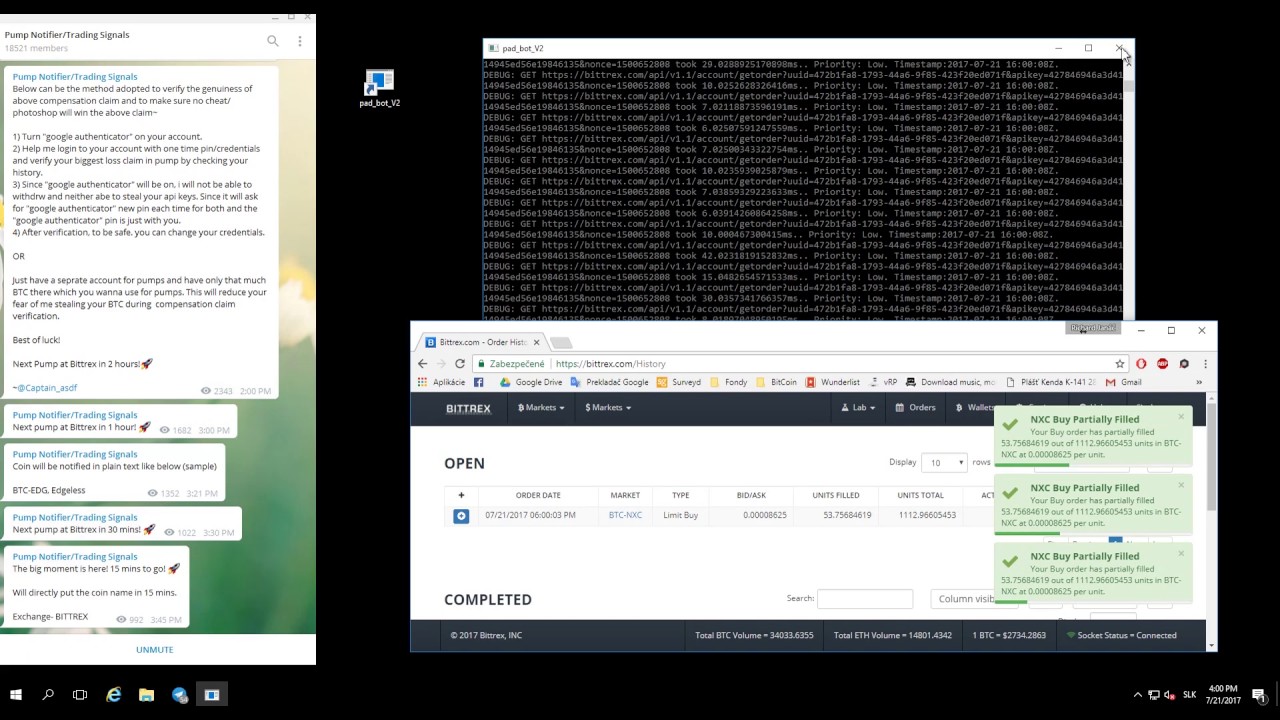This screenshot has width=1280, height=720.
Task: Open the Windows Start menu
Action: (x=16, y=694)
